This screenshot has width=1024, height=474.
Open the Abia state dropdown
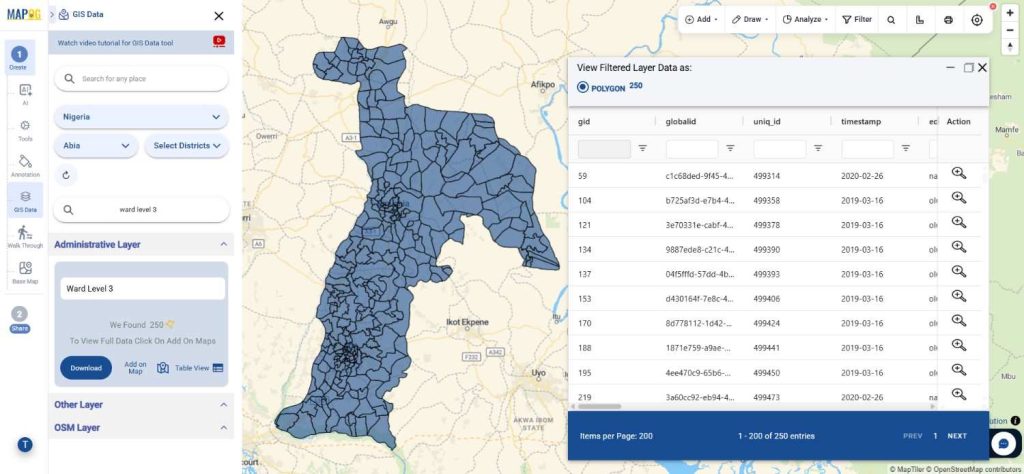pos(96,146)
